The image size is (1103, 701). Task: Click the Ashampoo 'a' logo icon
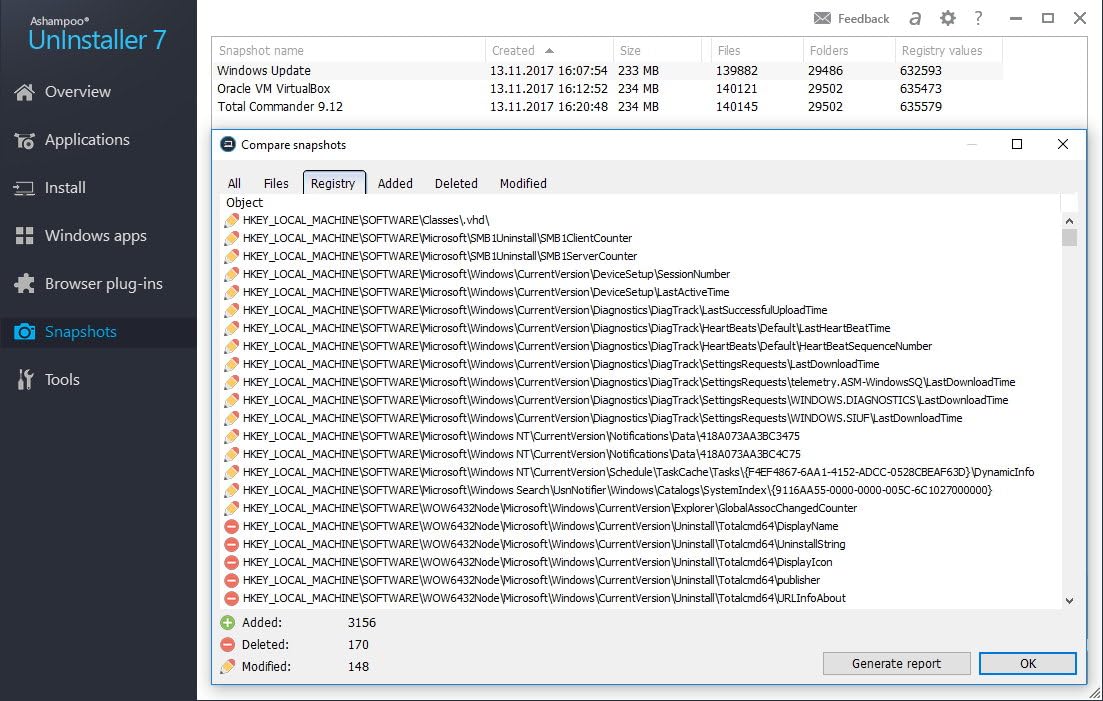[x=914, y=18]
